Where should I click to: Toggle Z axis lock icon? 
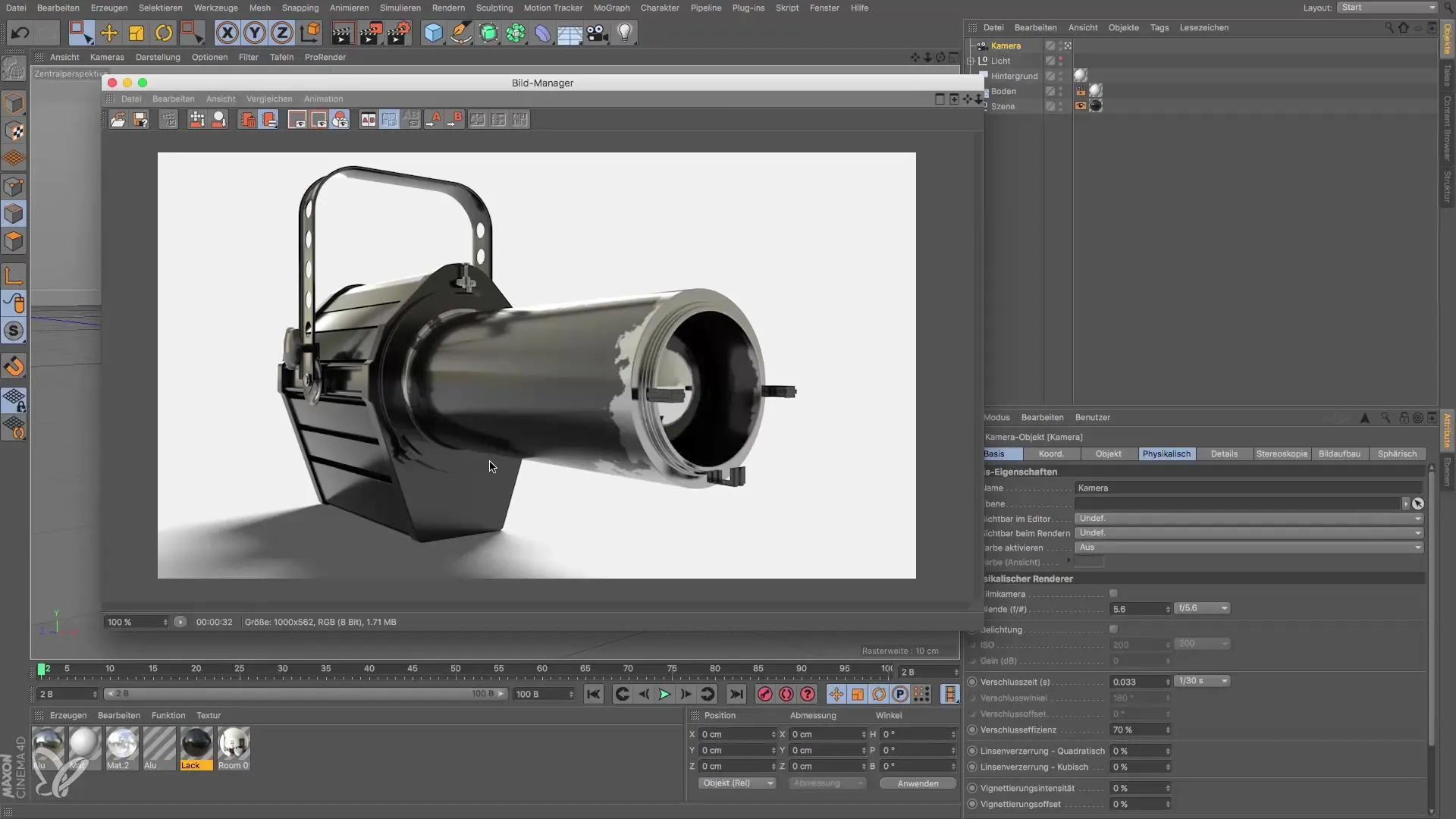(282, 33)
